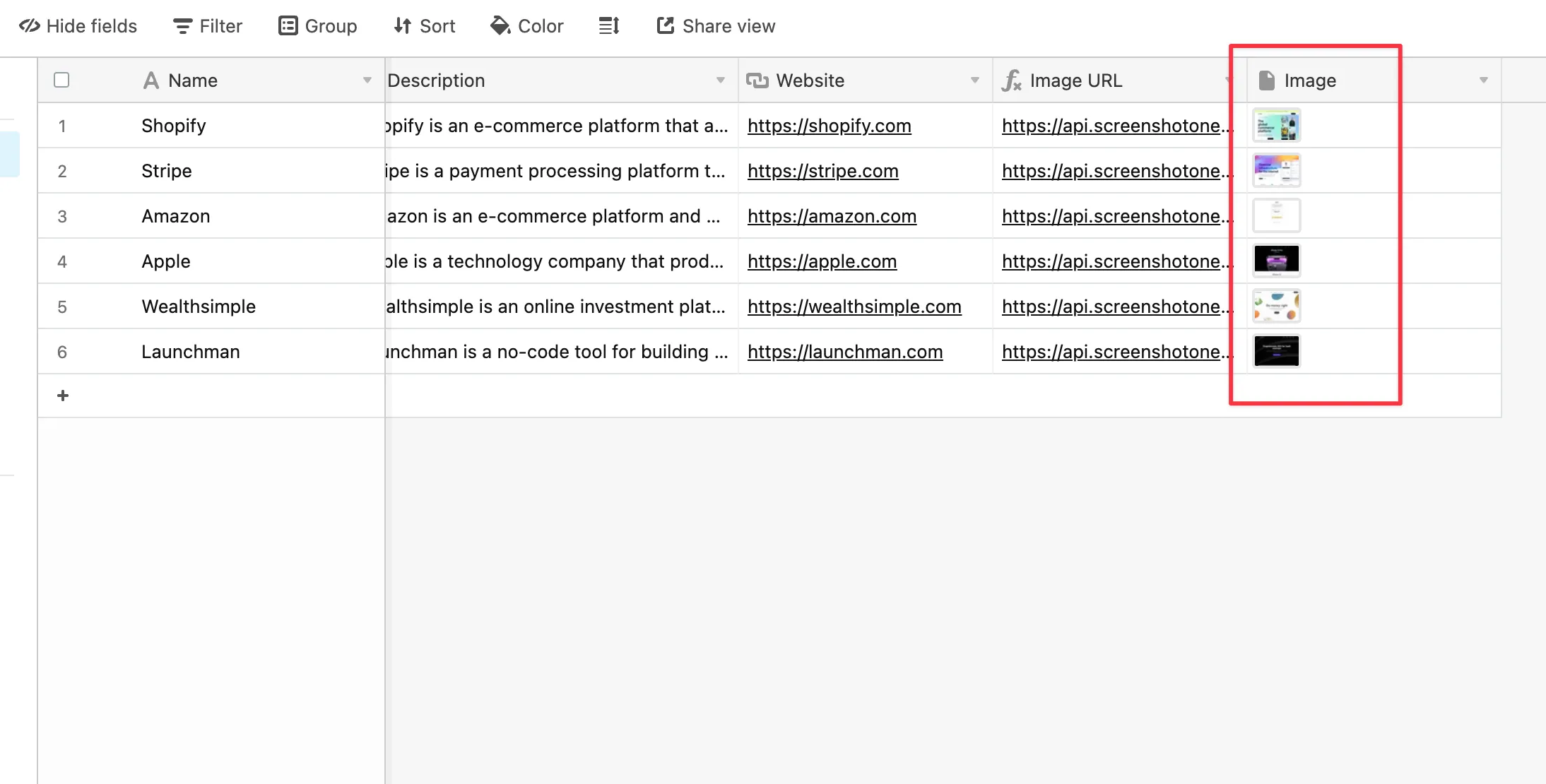Select the Hide fields icon
1546x784 pixels.
pyautogui.click(x=30, y=26)
